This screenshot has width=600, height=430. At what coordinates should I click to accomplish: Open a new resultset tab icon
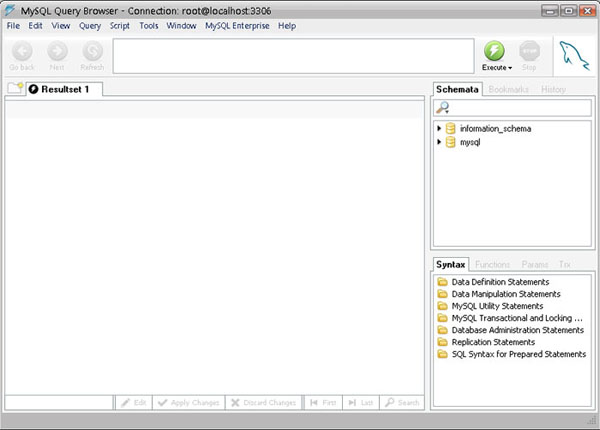[15, 88]
